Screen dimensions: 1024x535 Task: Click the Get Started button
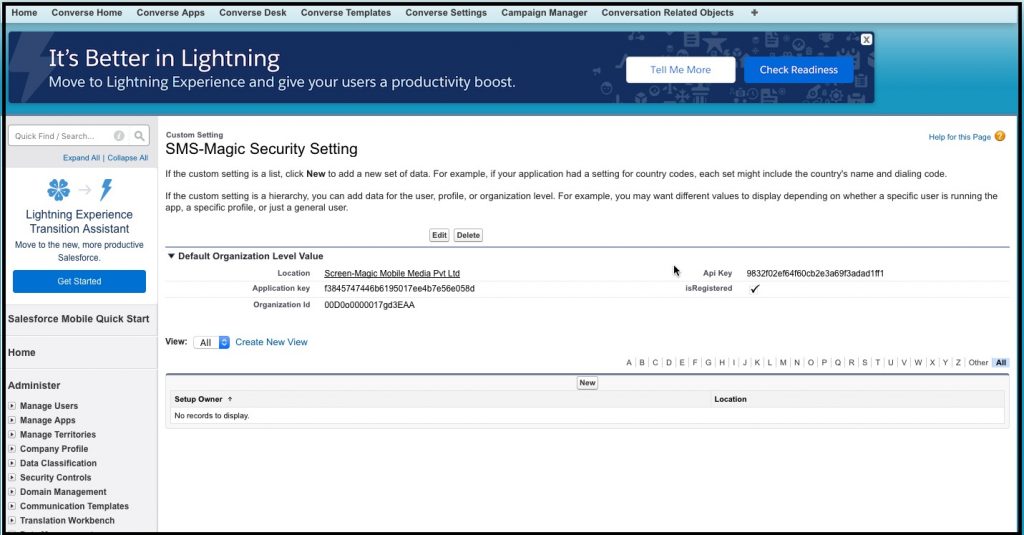pyautogui.click(x=79, y=282)
